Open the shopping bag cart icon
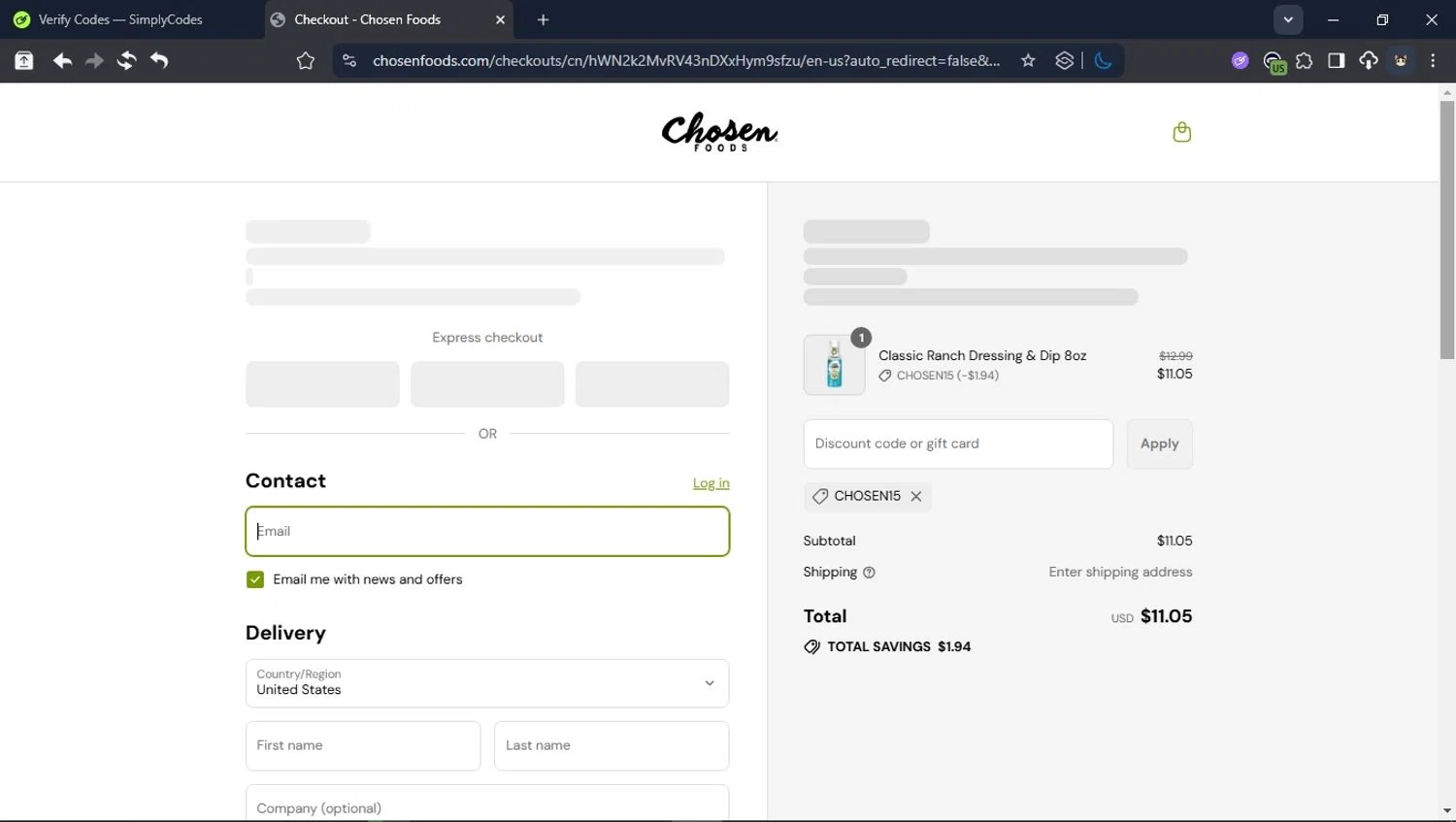 tap(1181, 132)
